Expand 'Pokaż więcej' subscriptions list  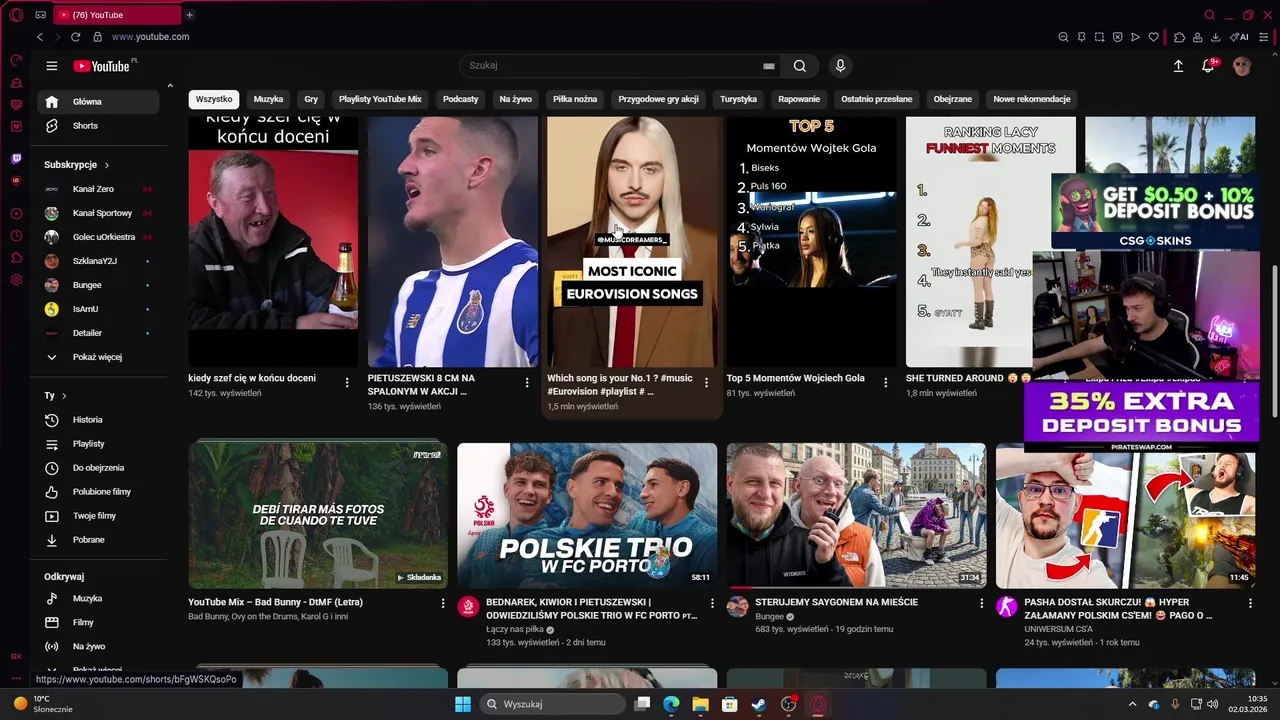click(x=97, y=357)
